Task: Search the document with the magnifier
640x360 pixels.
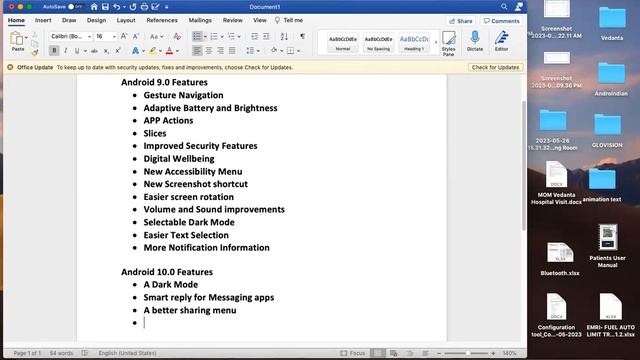Action: pyautogui.click(x=504, y=7)
